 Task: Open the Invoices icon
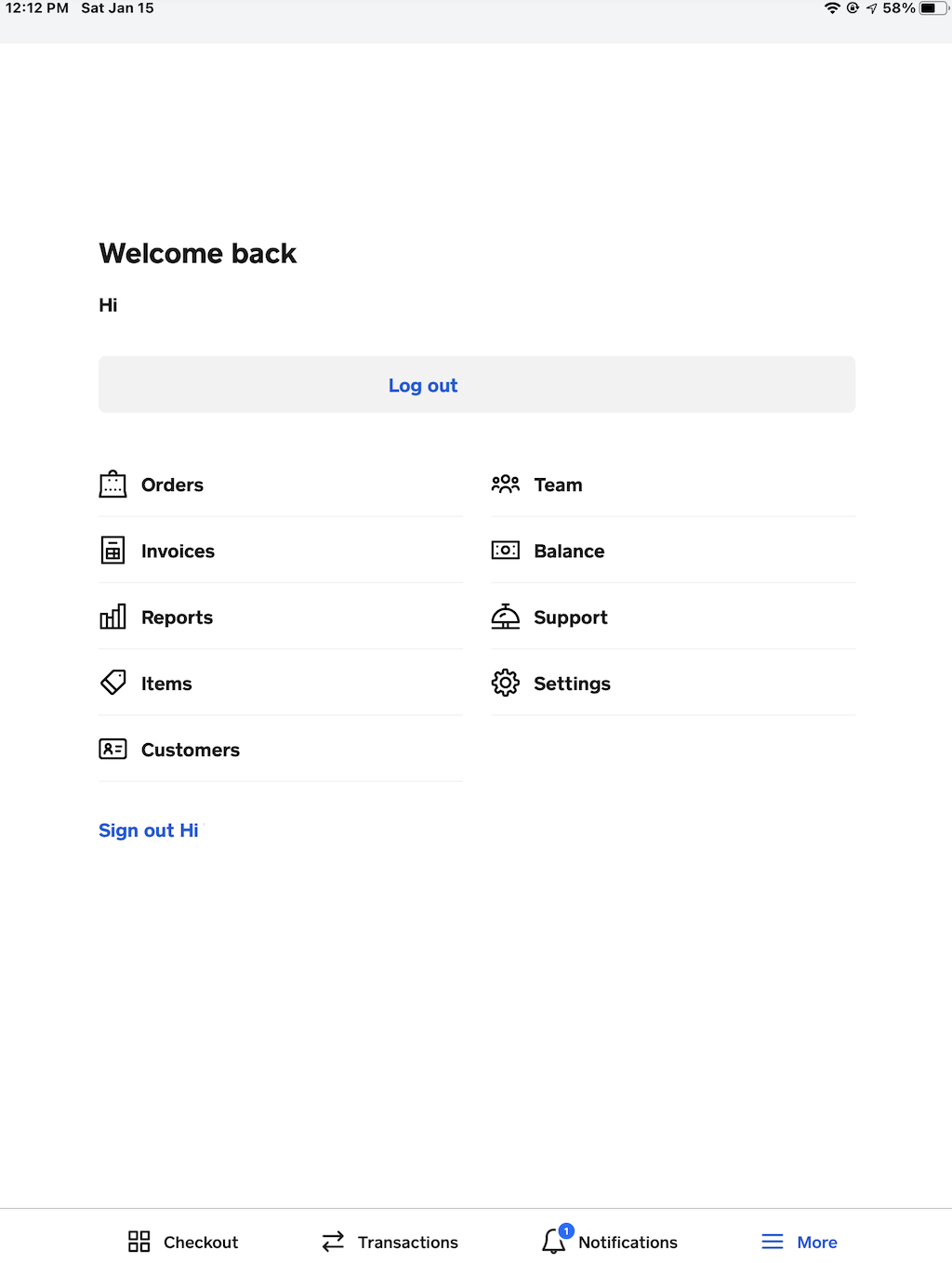[112, 551]
